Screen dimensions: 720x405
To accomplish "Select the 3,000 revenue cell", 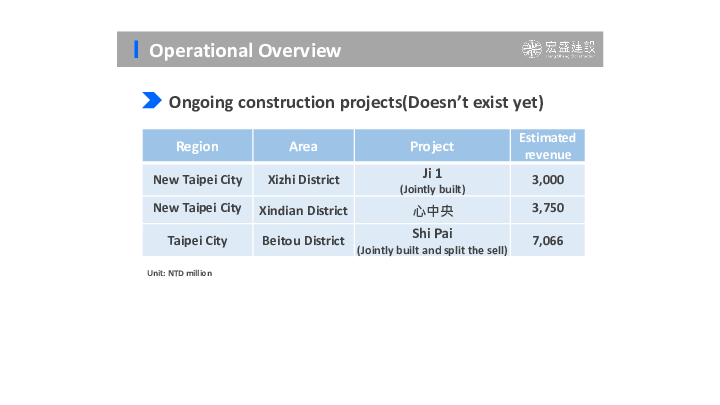I will click(548, 180).
